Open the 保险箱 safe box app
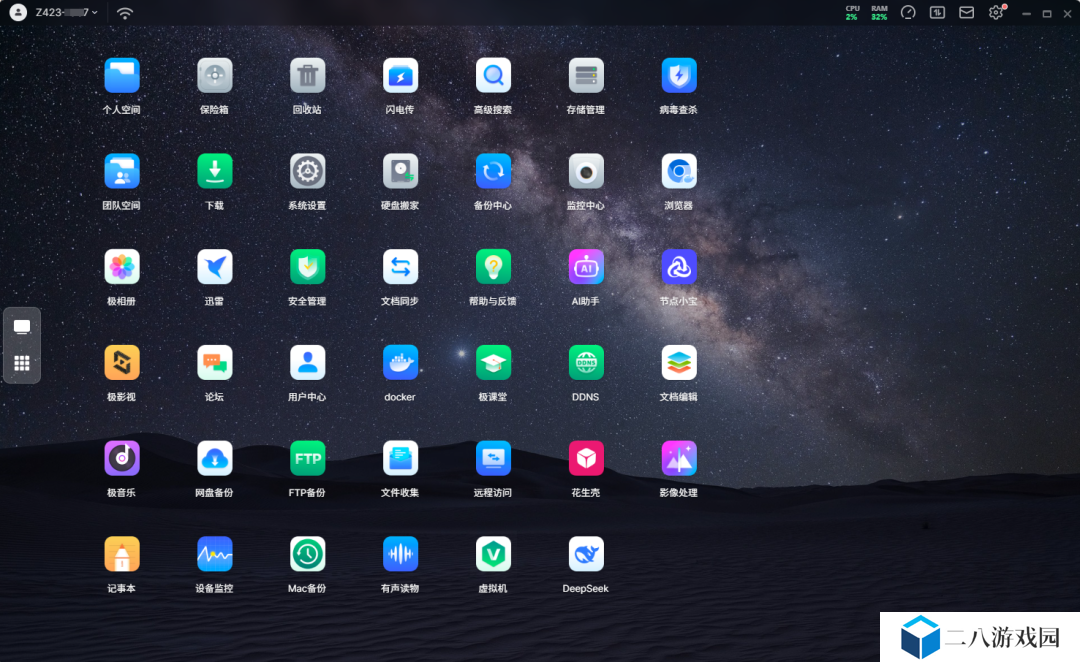 tap(215, 76)
